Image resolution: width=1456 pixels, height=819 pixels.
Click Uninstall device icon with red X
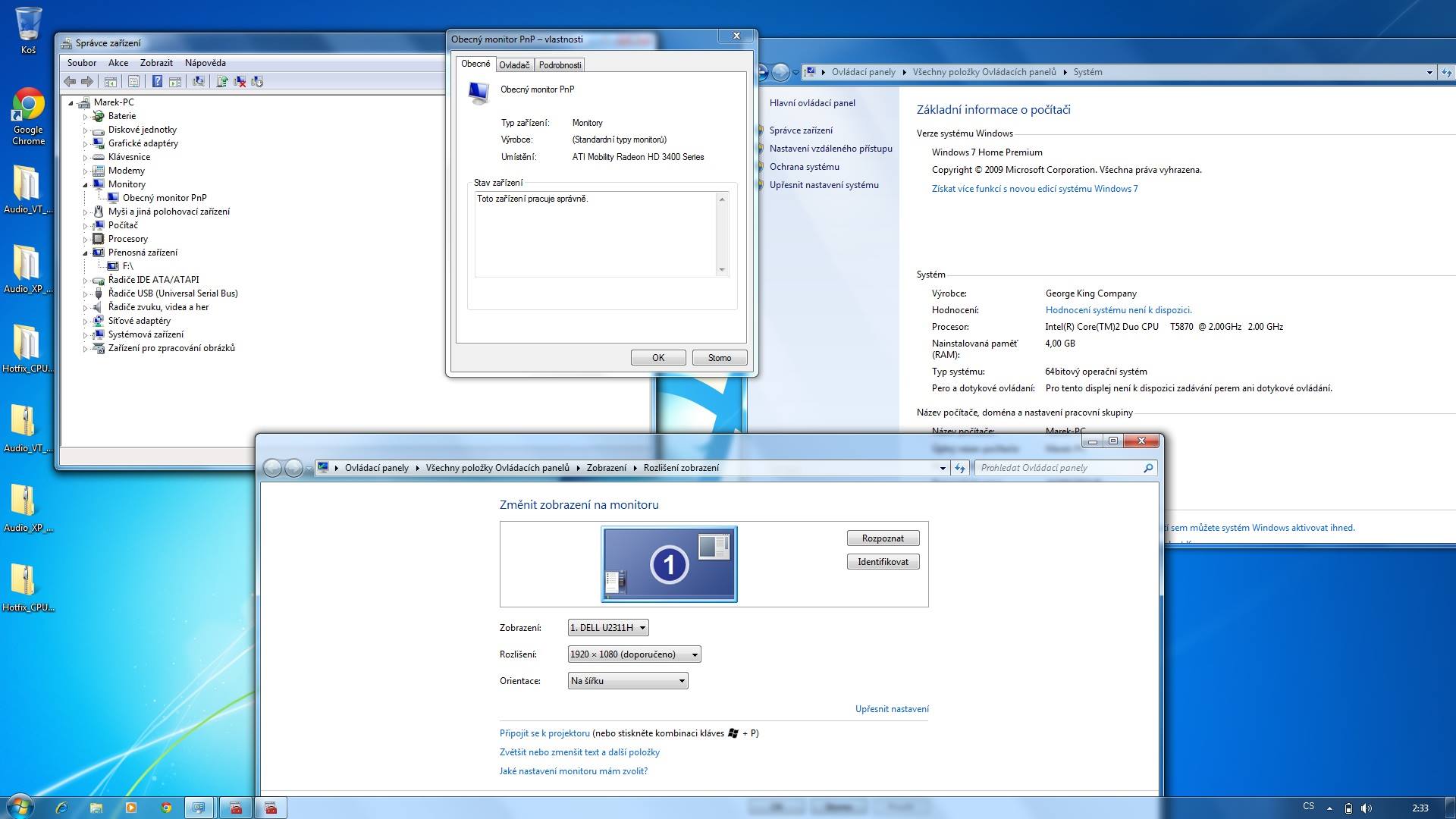click(240, 82)
